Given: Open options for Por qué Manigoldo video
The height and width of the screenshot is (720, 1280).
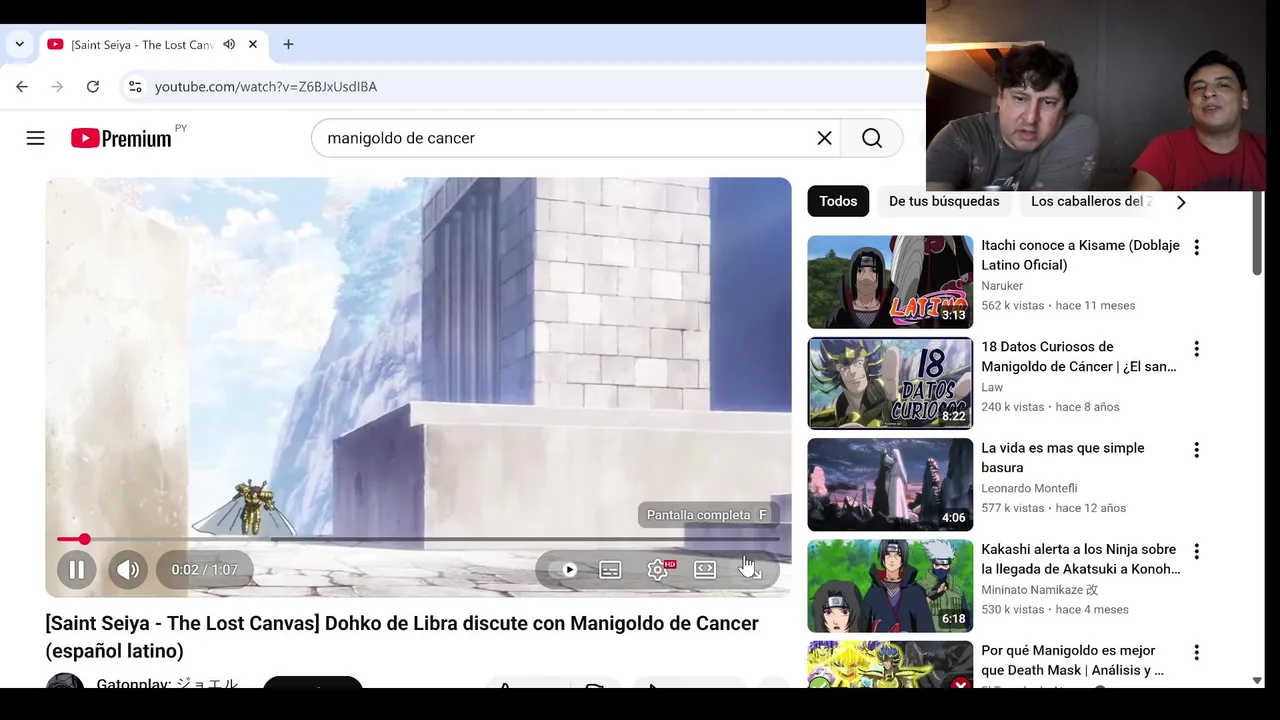Looking at the screenshot, I should [1196, 652].
